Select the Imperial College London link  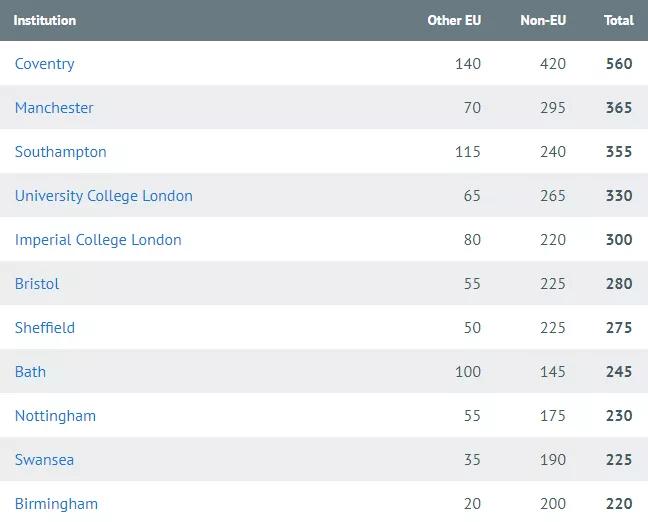(x=98, y=240)
